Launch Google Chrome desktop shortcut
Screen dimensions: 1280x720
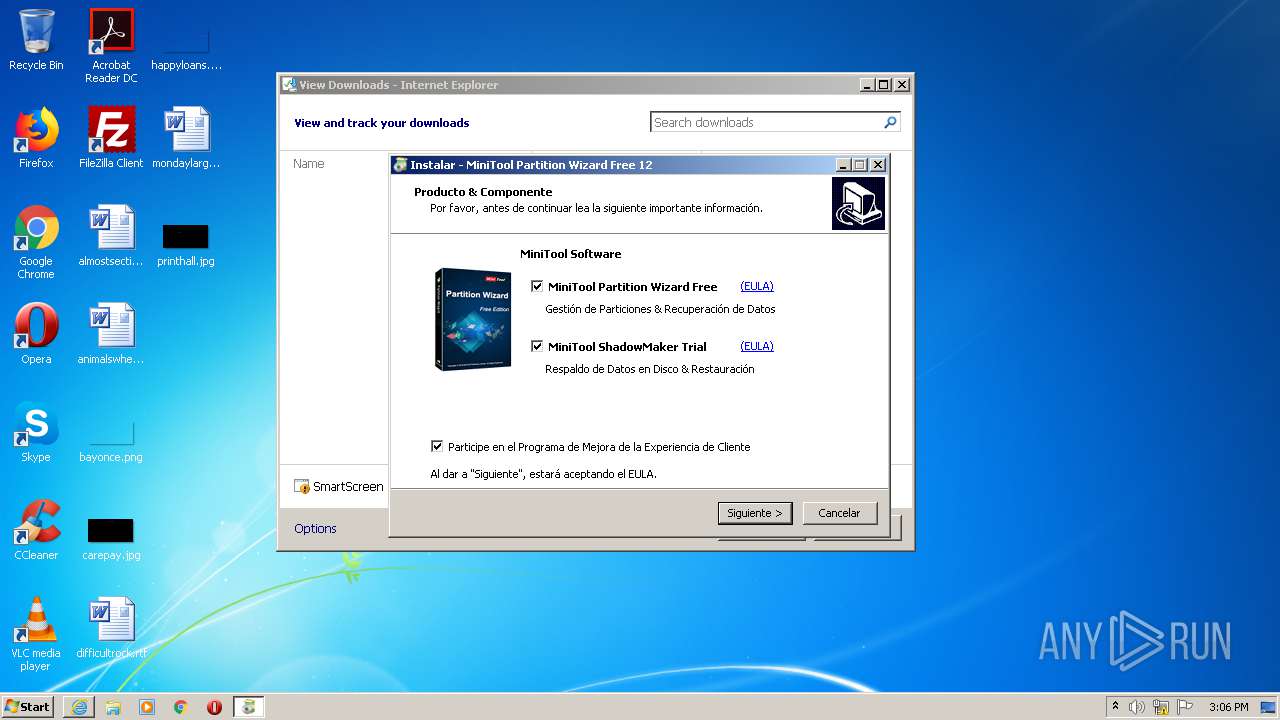click(x=36, y=242)
